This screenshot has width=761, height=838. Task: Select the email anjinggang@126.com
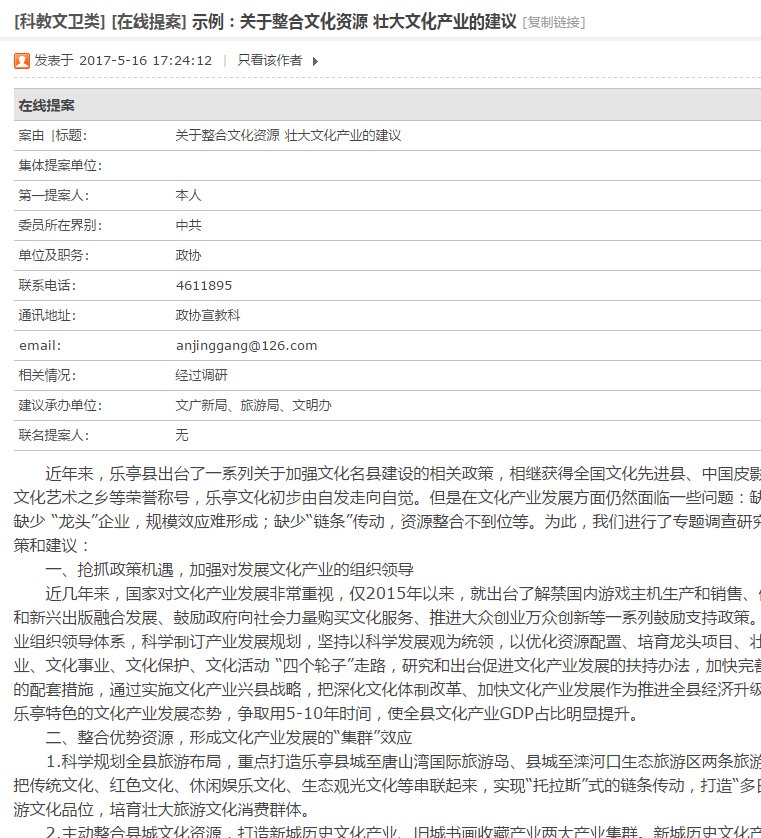coord(247,346)
